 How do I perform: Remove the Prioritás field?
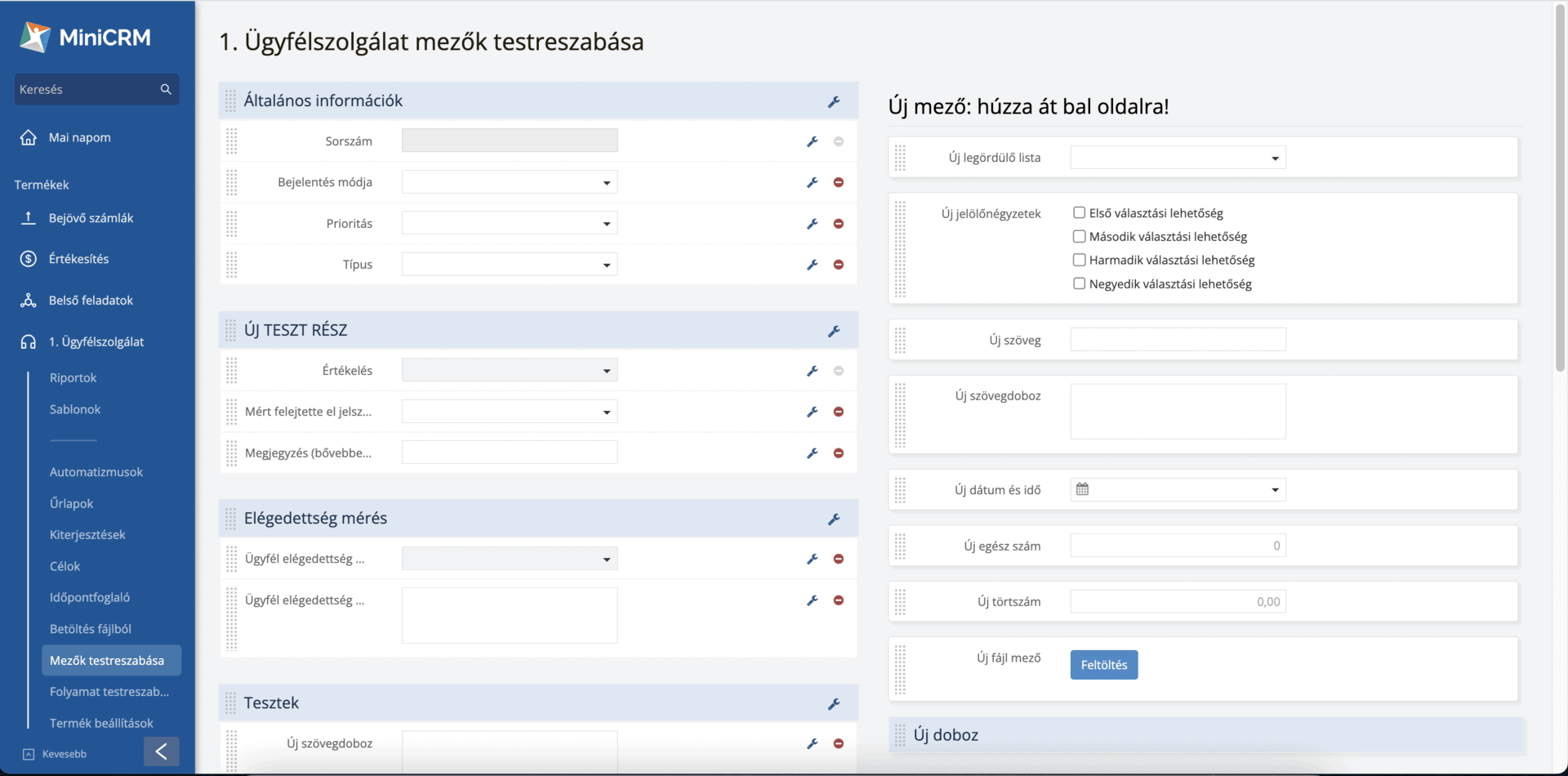pyautogui.click(x=839, y=224)
